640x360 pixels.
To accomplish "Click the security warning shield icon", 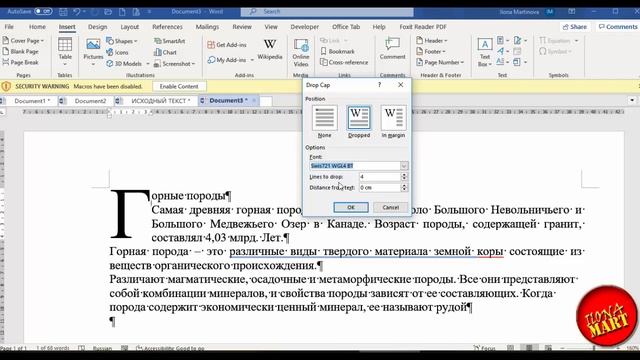I will (6, 86).
